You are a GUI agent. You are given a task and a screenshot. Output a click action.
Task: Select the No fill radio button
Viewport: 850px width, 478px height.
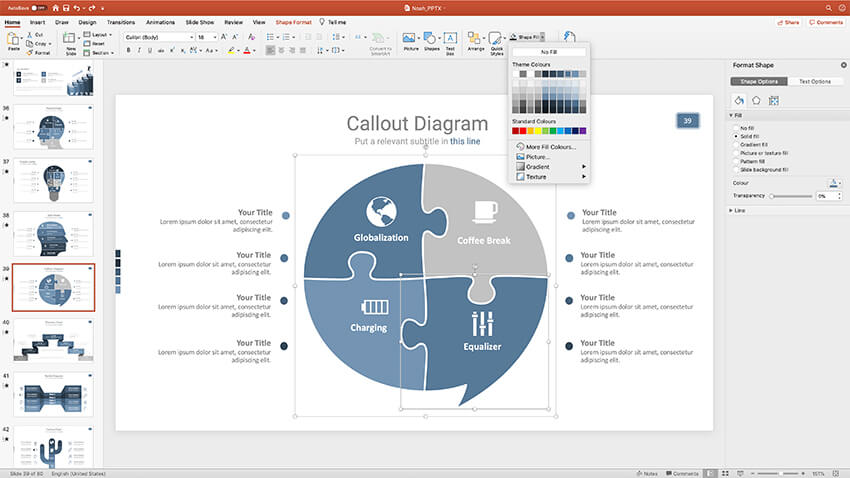point(736,128)
